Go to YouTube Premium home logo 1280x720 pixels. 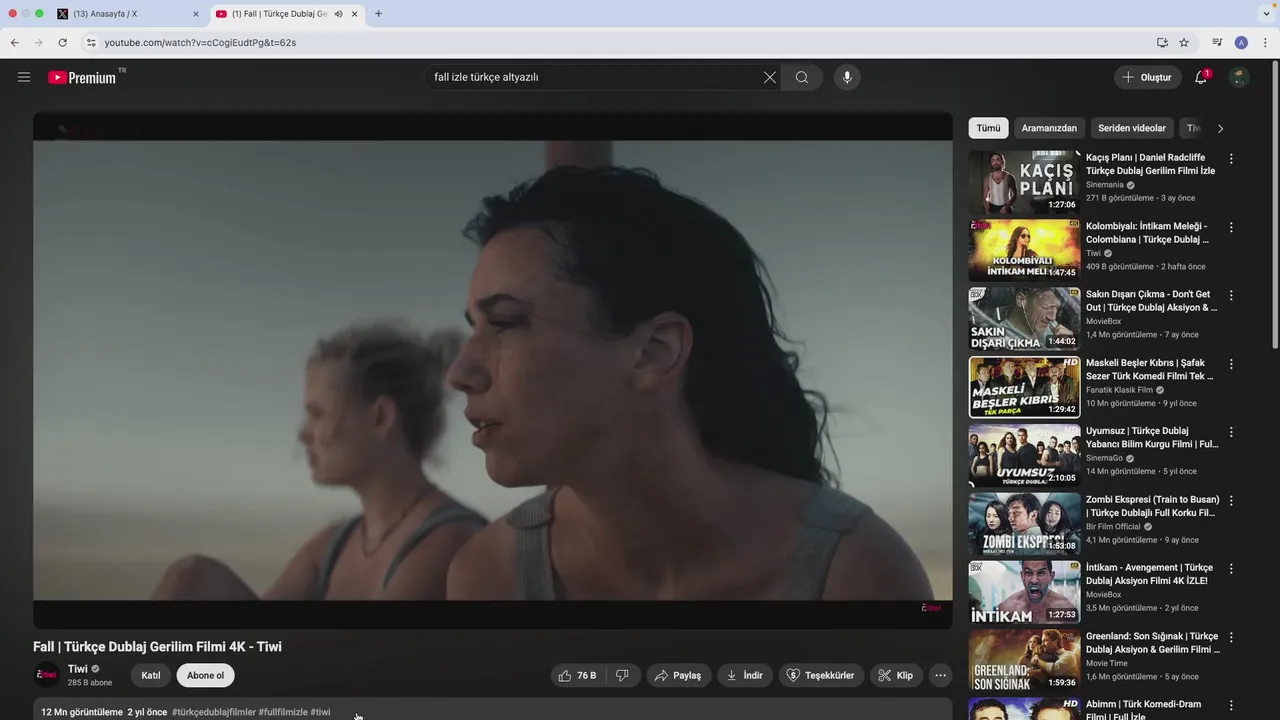point(82,77)
